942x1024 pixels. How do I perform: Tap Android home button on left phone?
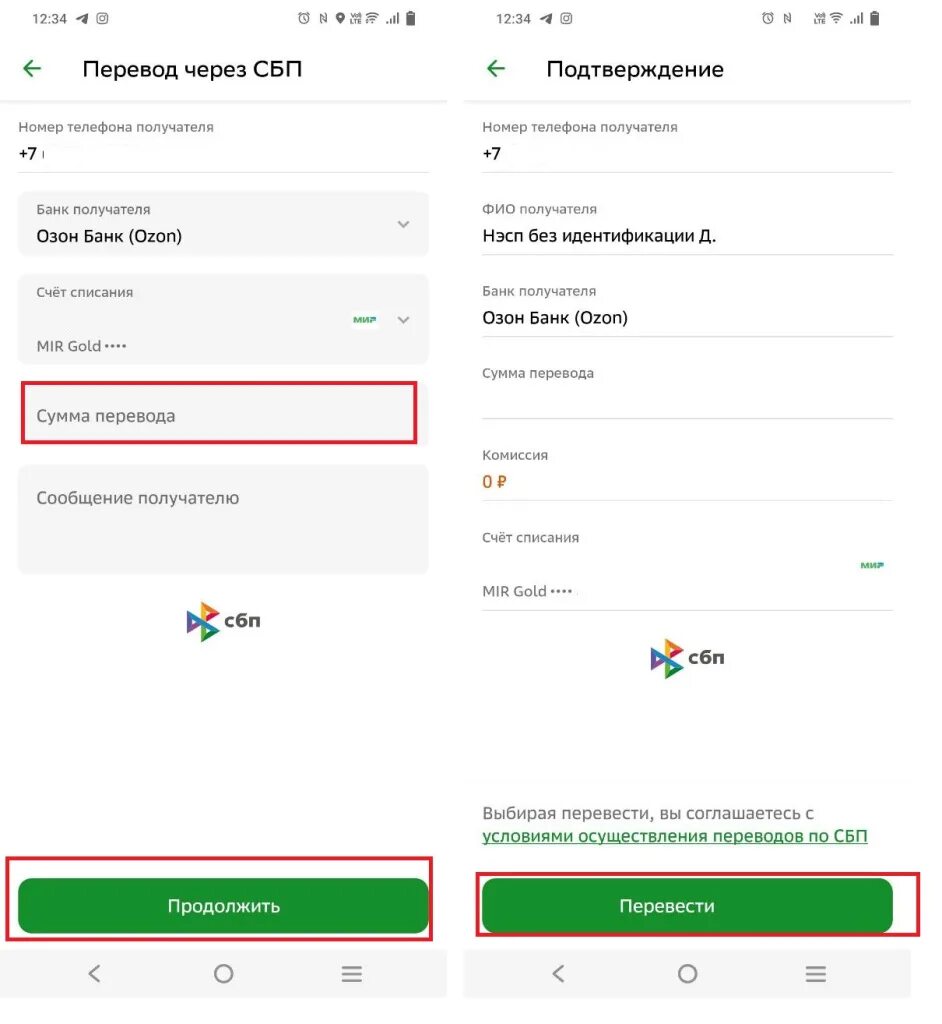click(x=223, y=974)
